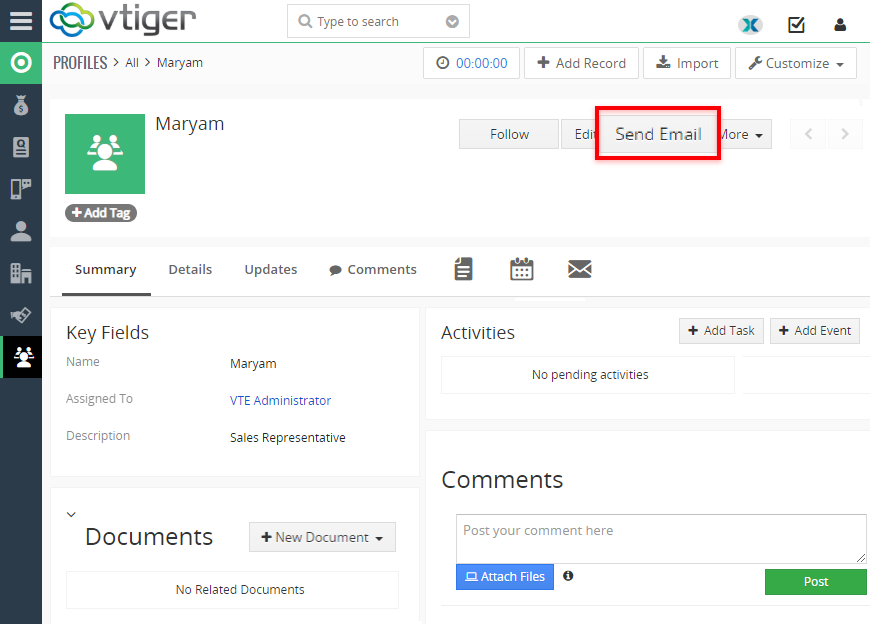Viewport: 870px width, 624px height.
Task: Click the No Related Documents text
Action: point(240,590)
